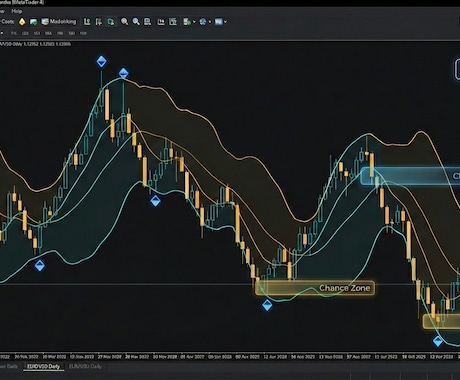Click the blue diamond at the far-left trough
The image size is (460, 380).
[x=40, y=266]
